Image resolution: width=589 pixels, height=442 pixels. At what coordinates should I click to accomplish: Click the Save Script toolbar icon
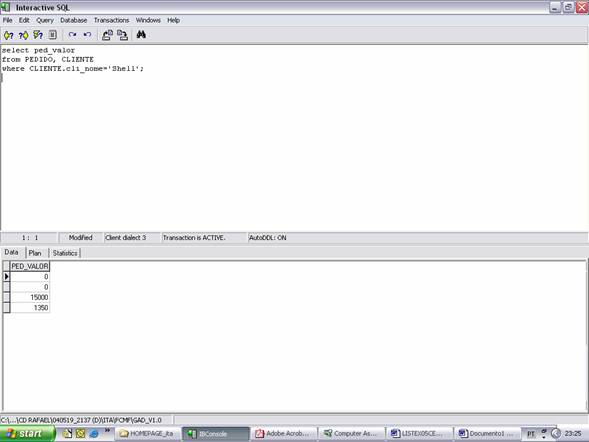click(122, 35)
